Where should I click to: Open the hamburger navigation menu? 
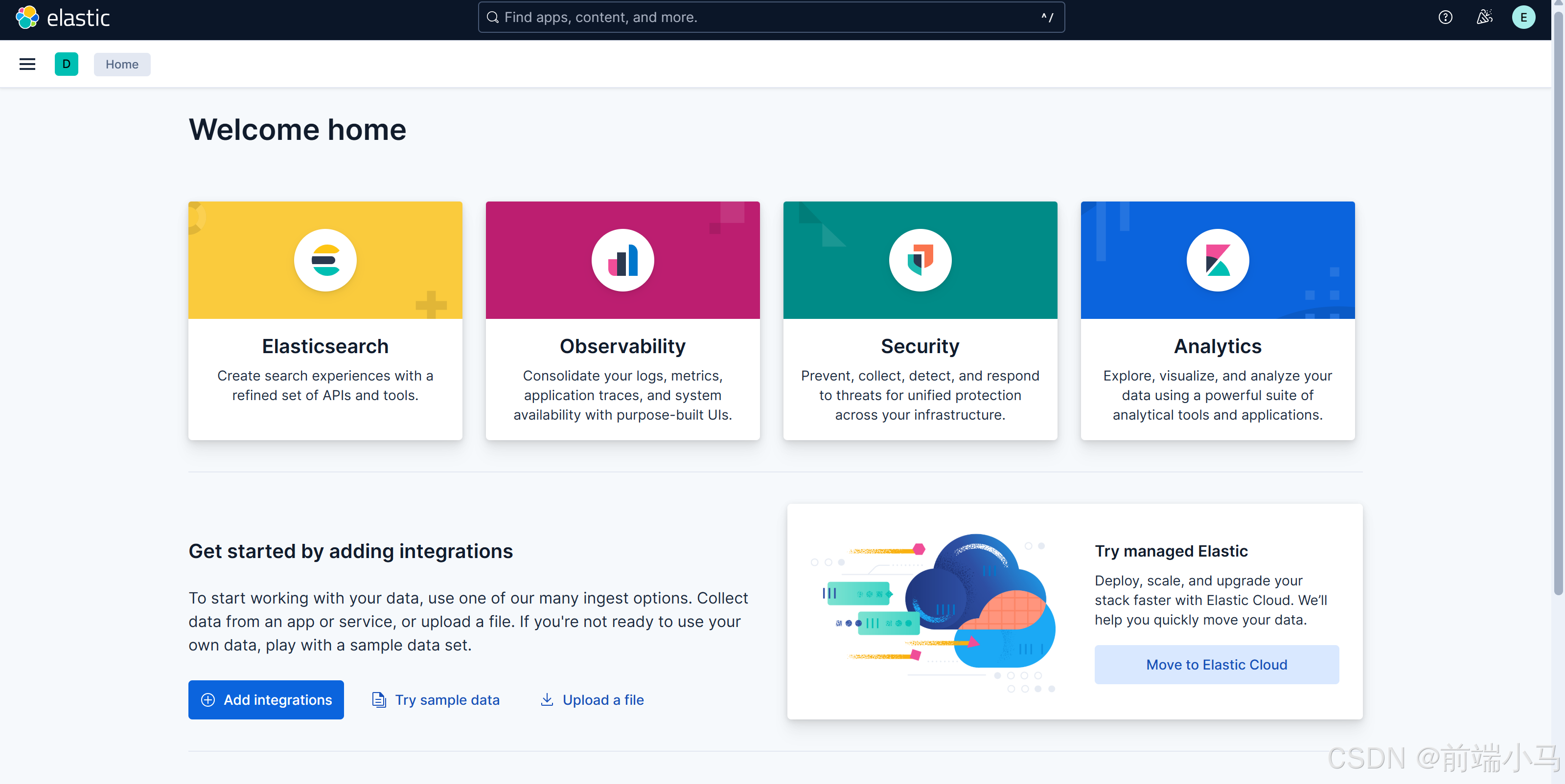[x=27, y=65]
